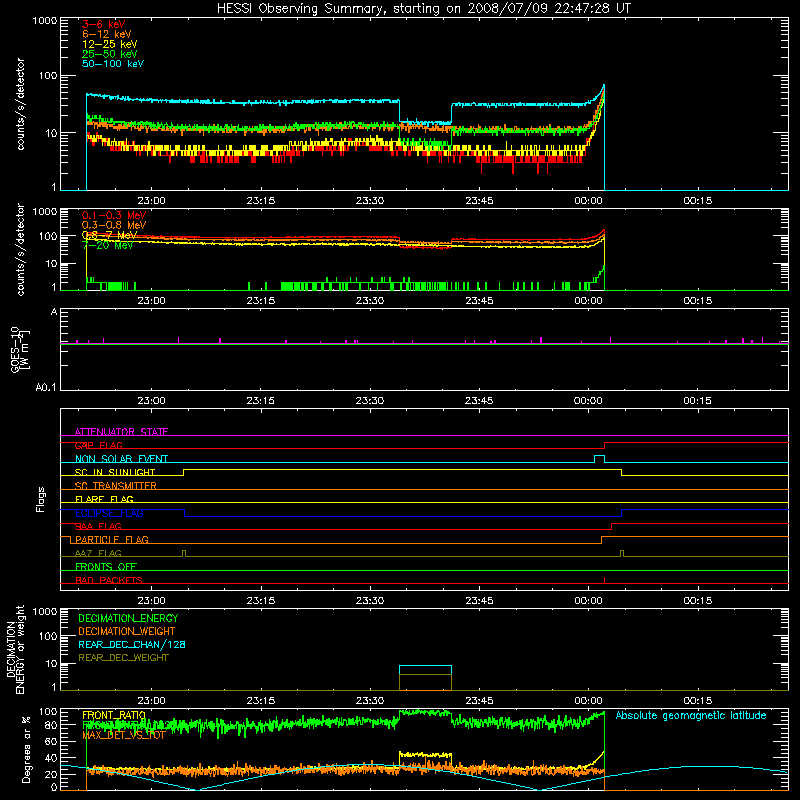Image resolution: width=800 pixels, height=800 pixels.
Task: Click the 00:15 time tick under the keV panel
Action: pos(697,201)
